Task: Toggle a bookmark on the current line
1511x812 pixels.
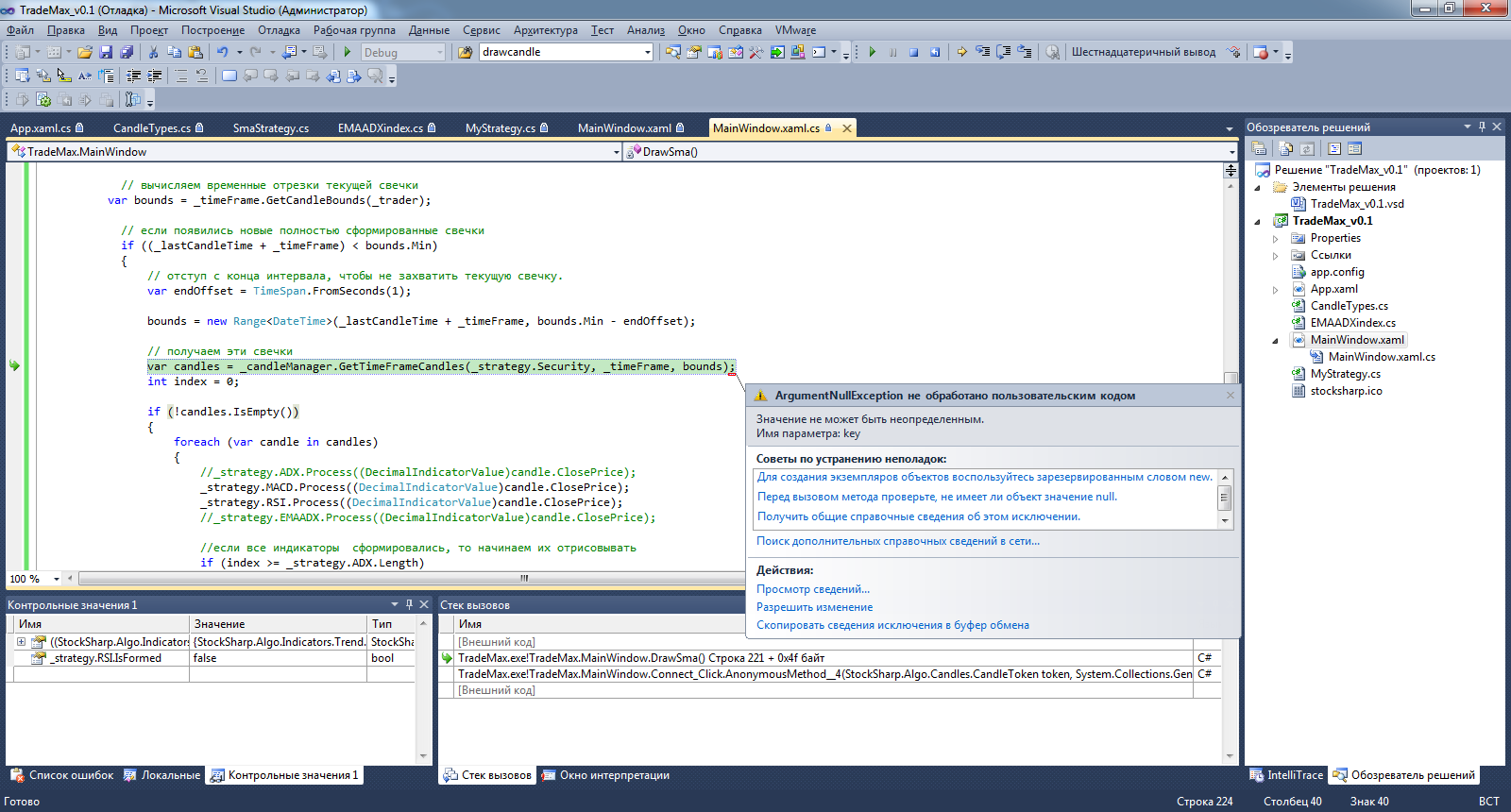Action: (229, 76)
